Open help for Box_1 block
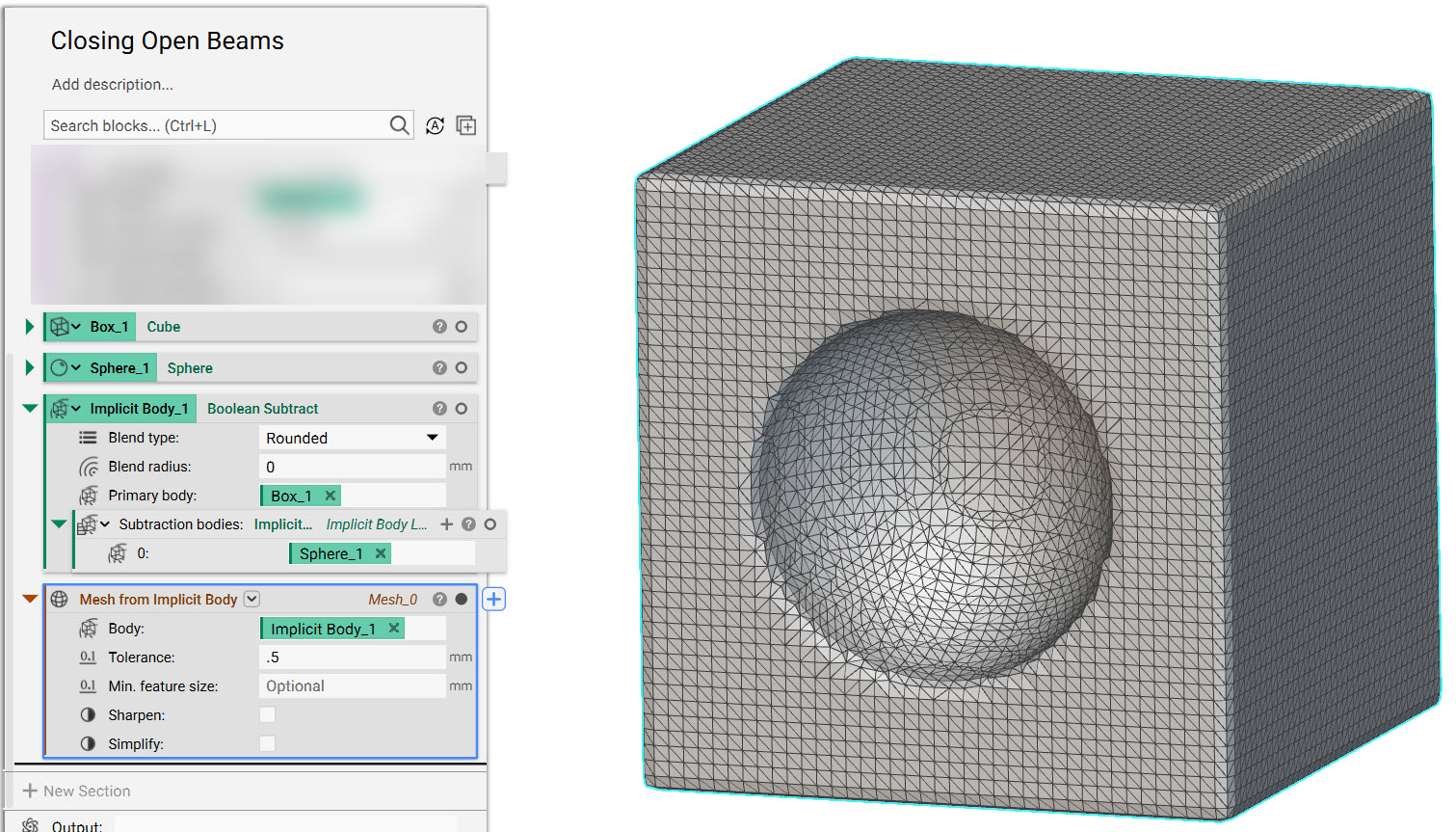The height and width of the screenshot is (832, 1456). tap(439, 327)
